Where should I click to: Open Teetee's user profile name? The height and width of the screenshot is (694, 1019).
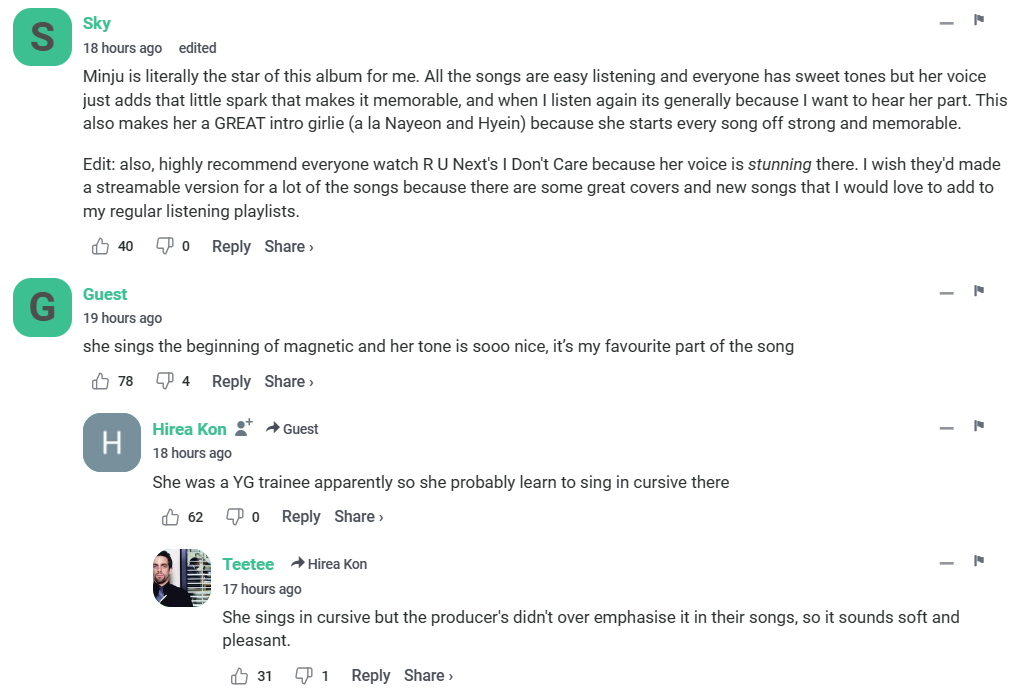click(248, 564)
